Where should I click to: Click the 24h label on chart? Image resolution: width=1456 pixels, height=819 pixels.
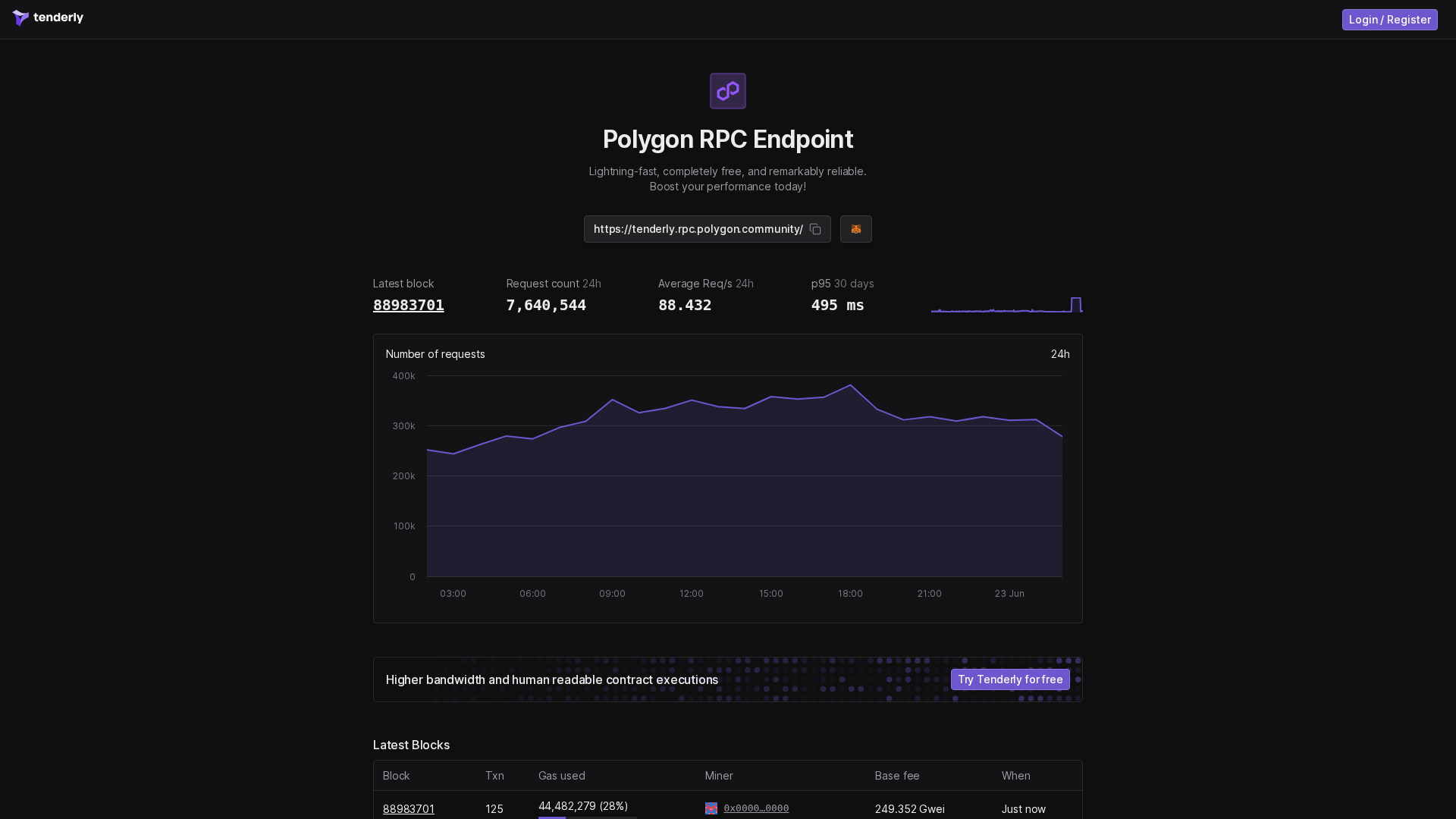(x=1060, y=354)
